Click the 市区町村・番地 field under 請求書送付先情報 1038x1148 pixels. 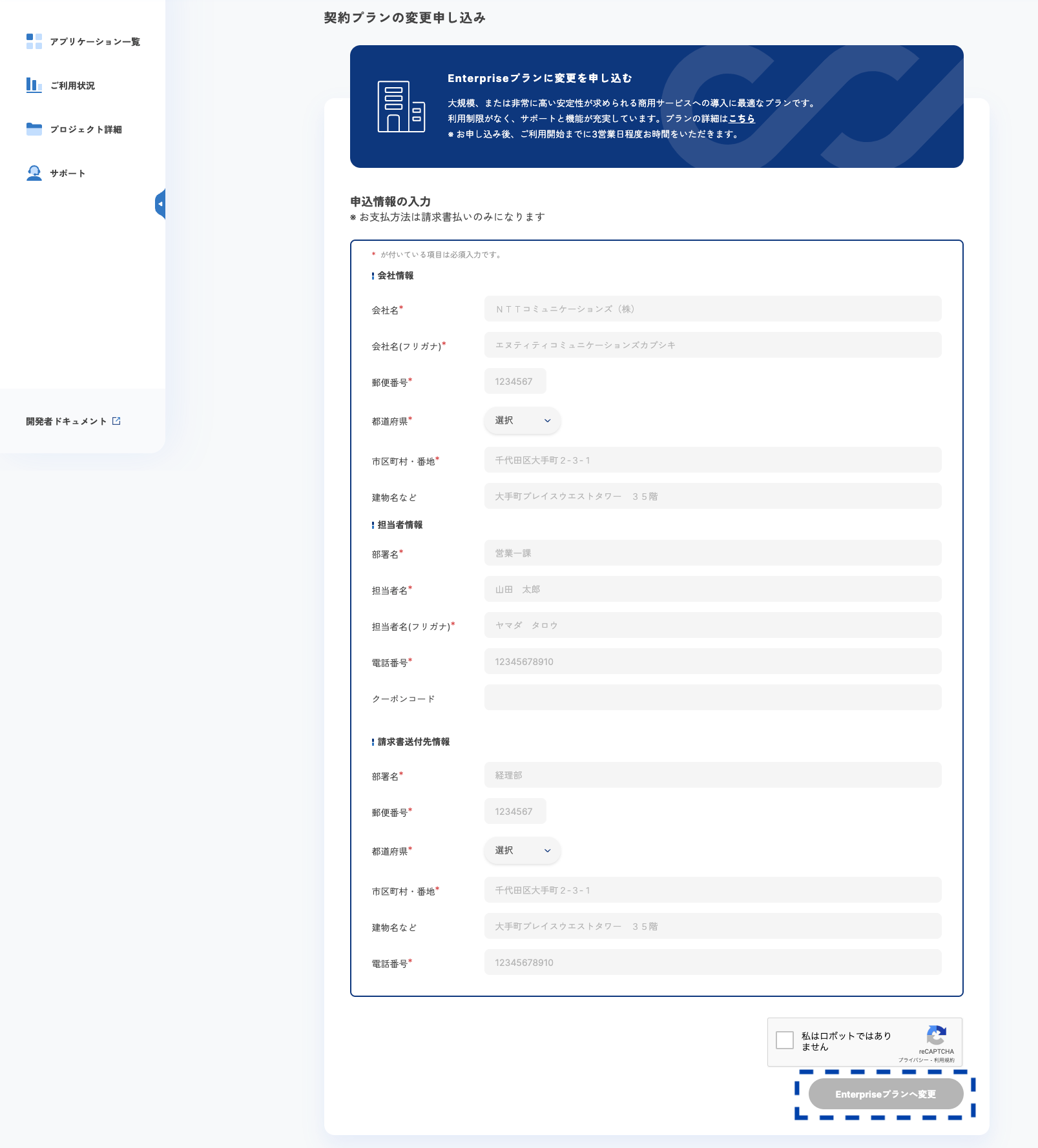(x=712, y=890)
